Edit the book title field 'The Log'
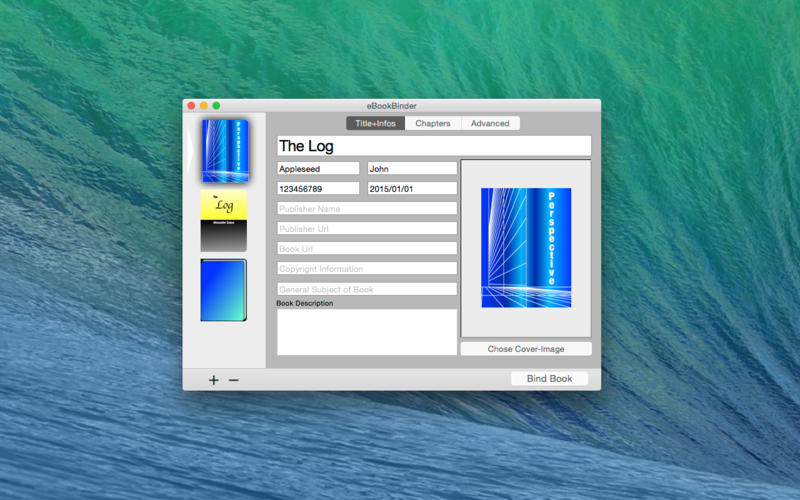 pos(434,146)
